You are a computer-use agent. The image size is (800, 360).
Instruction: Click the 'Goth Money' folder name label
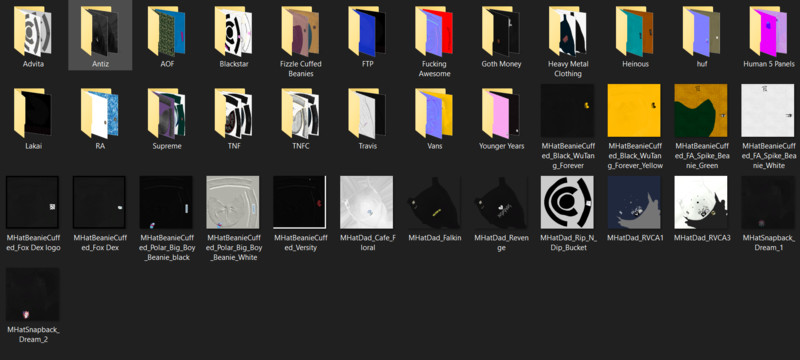click(x=501, y=64)
